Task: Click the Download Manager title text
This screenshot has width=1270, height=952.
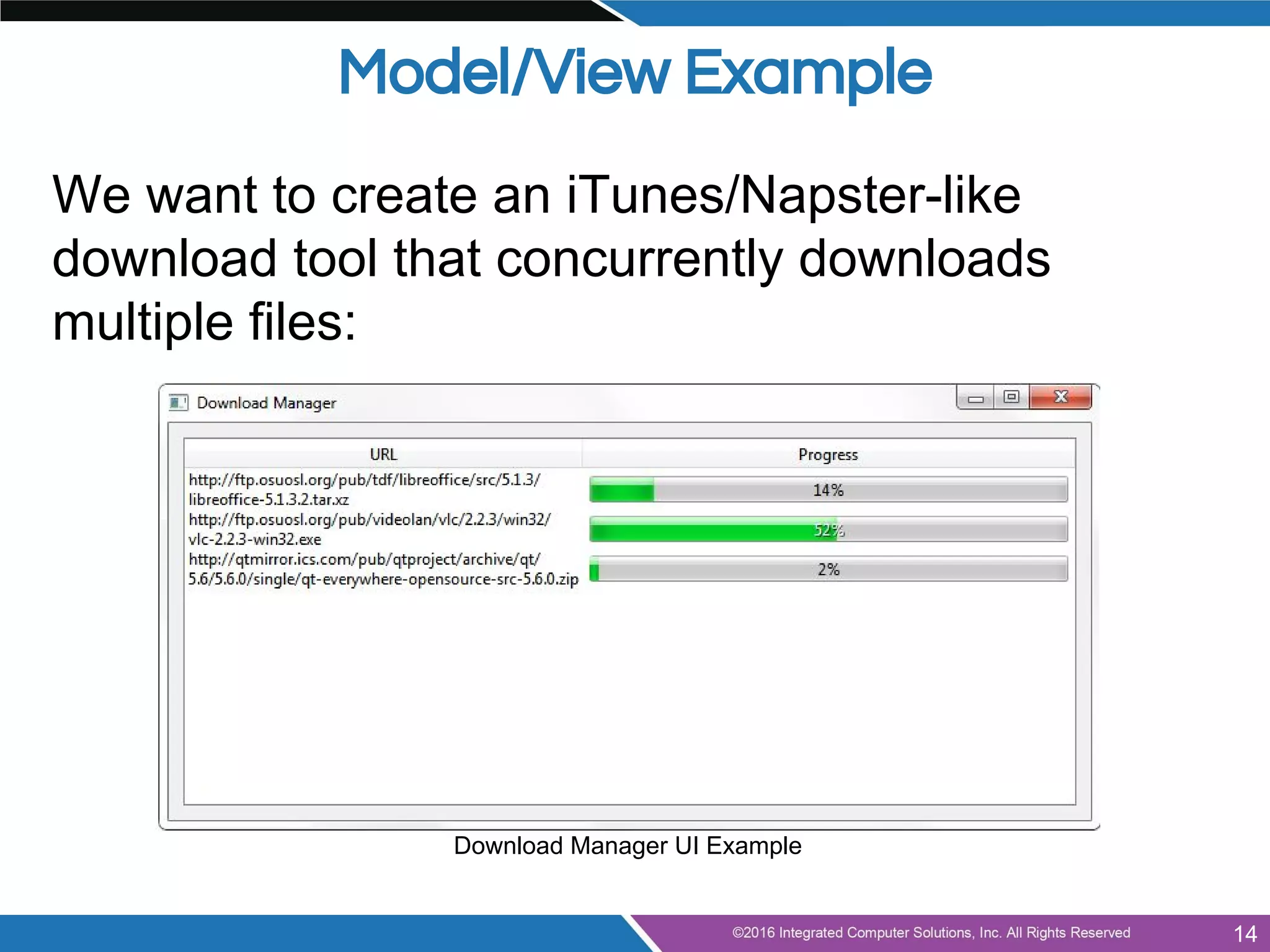Action: [x=266, y=403]
